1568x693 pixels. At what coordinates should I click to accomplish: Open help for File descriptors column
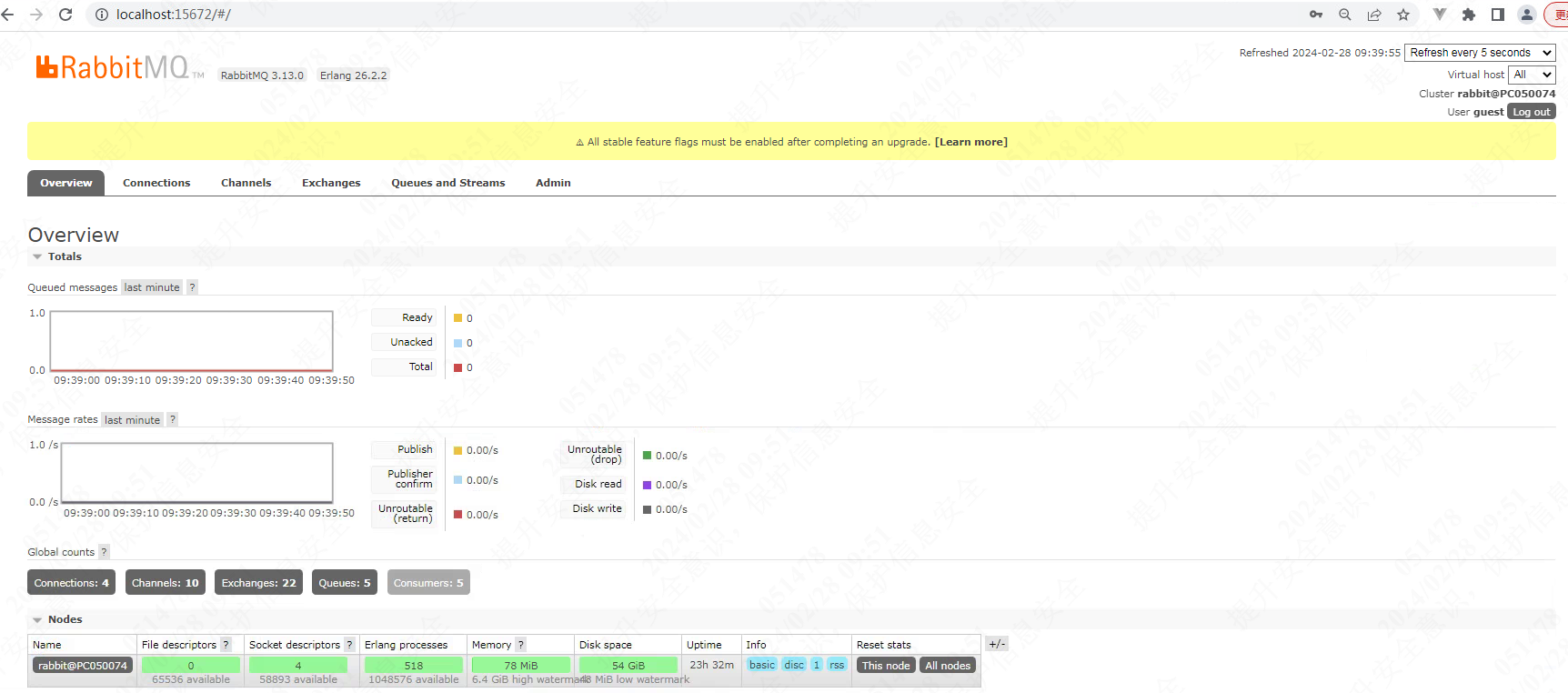226,645
